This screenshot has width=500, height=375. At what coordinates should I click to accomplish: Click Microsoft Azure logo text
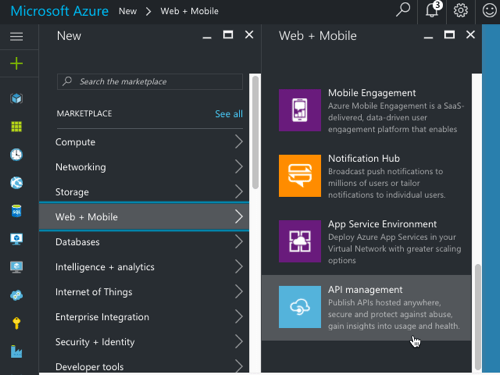pos(60,11)
